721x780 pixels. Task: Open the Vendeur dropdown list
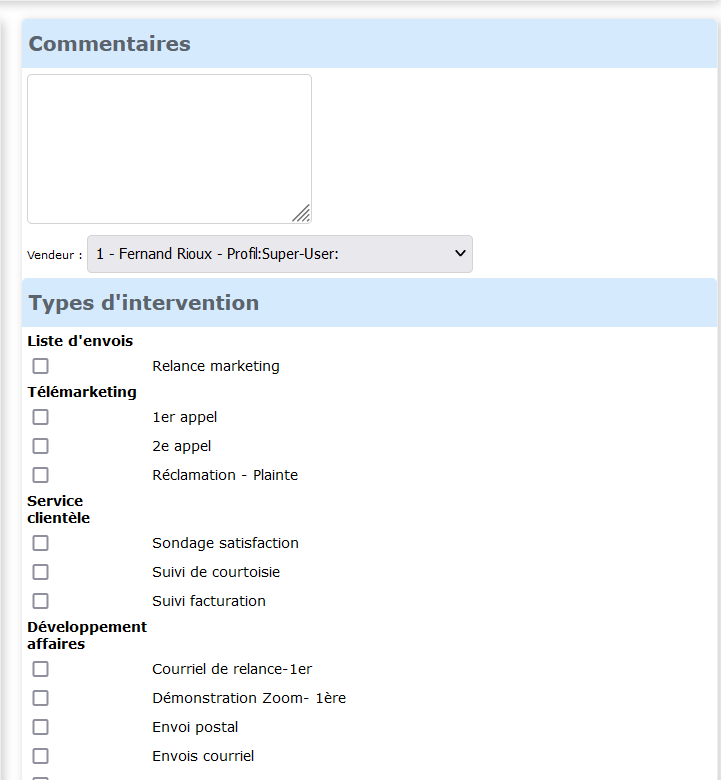(280, 254)
